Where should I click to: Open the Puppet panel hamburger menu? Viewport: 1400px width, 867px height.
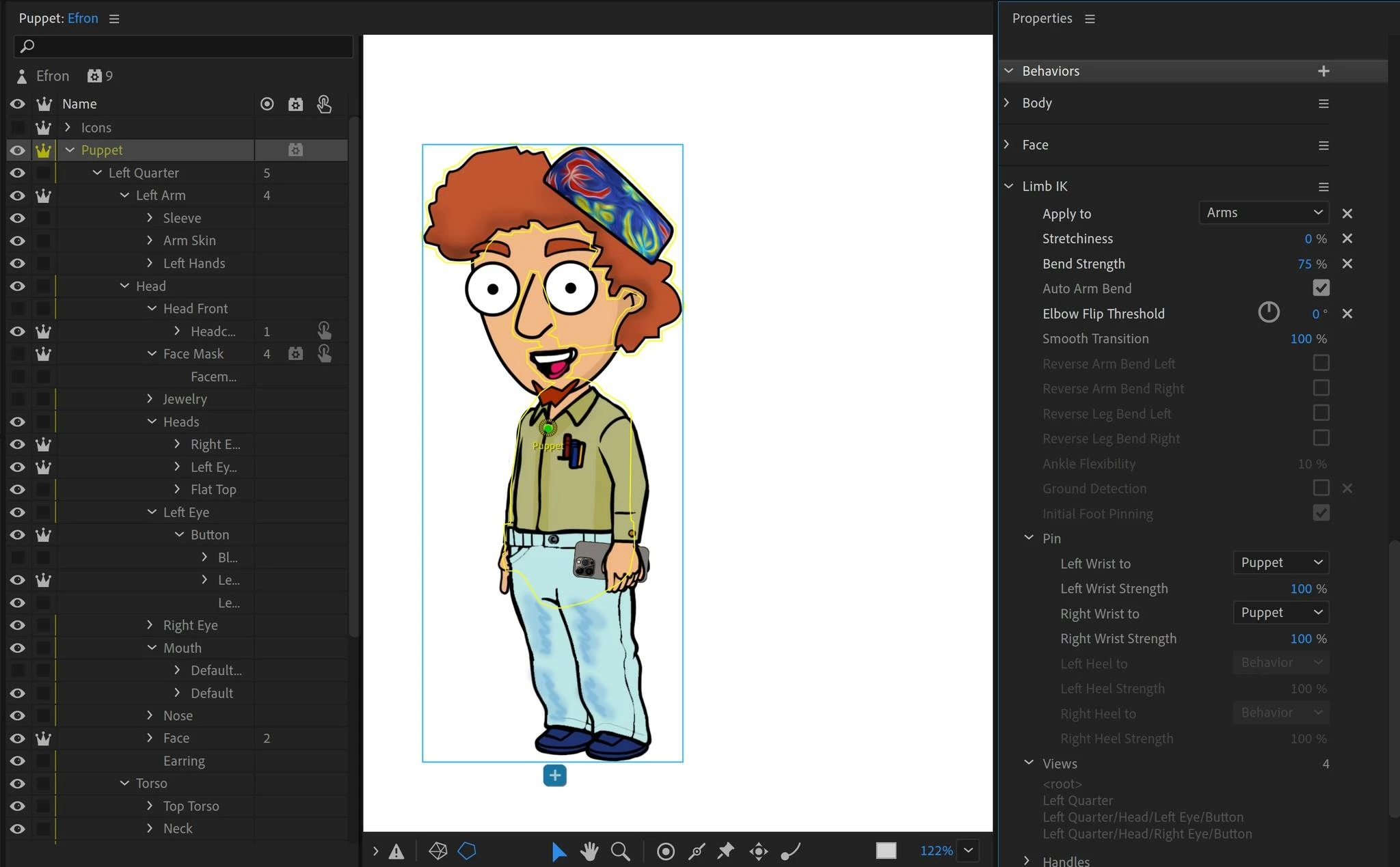pos(114,19)
